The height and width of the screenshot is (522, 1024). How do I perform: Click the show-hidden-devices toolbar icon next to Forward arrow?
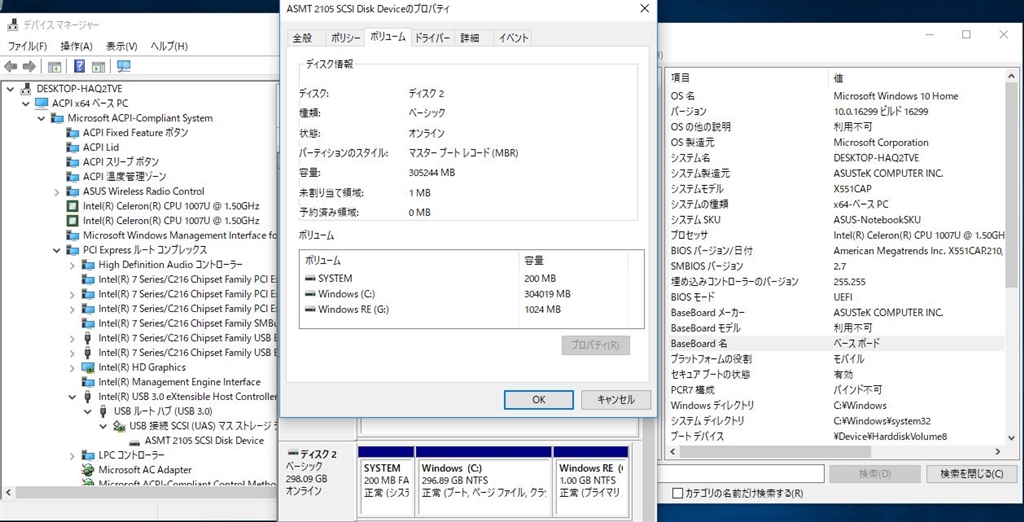[x=54, y=67]
